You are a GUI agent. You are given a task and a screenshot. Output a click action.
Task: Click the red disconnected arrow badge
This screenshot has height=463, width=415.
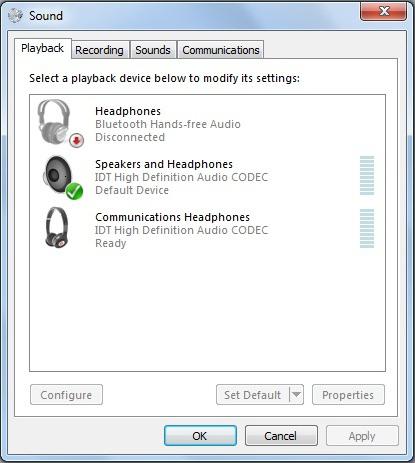76,140
